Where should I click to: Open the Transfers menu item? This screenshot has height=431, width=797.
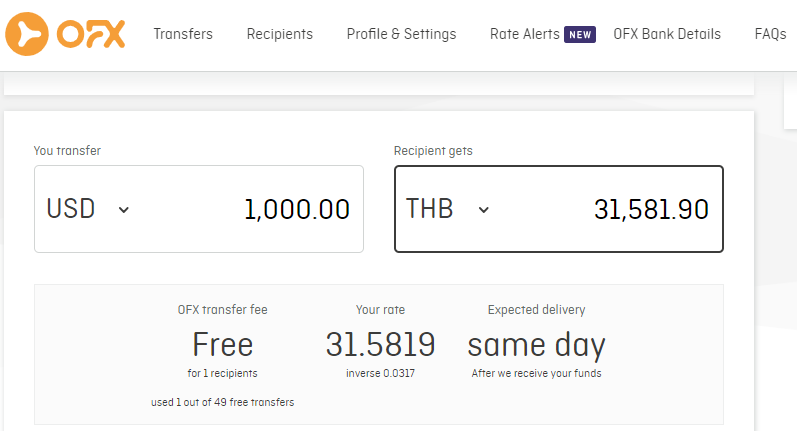[183, 34]
